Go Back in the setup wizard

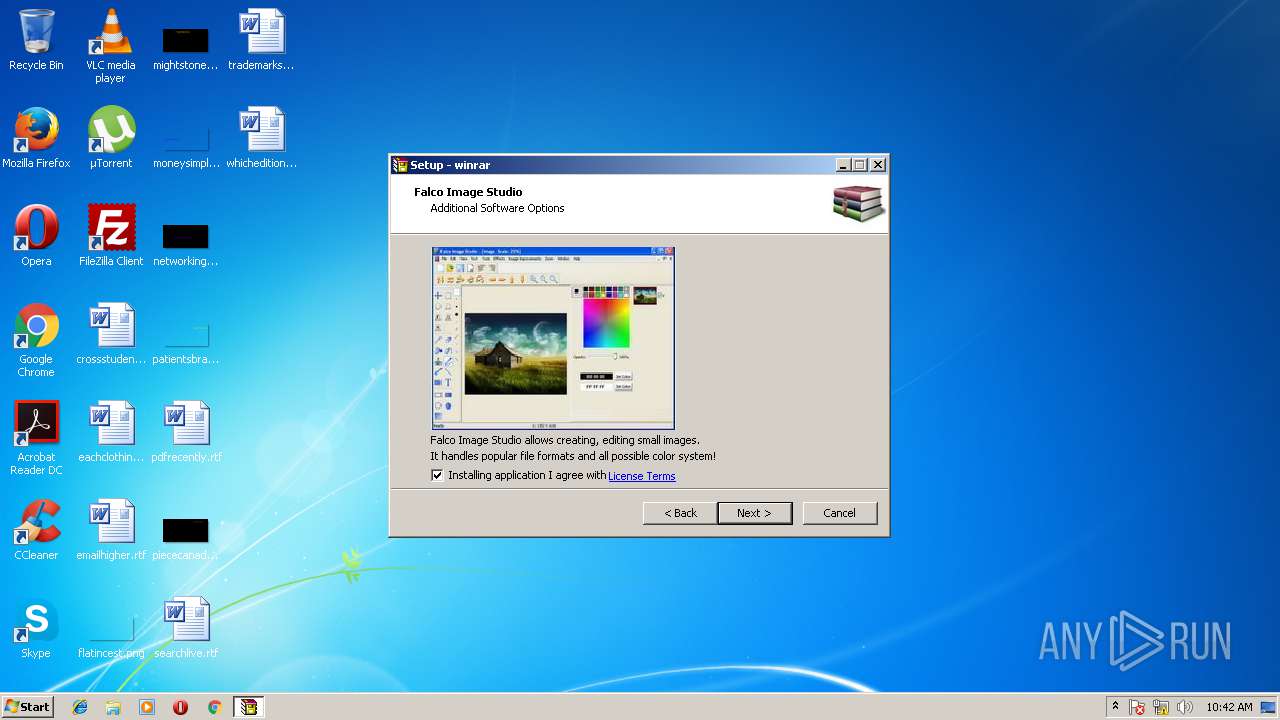[x=680, y=513]
